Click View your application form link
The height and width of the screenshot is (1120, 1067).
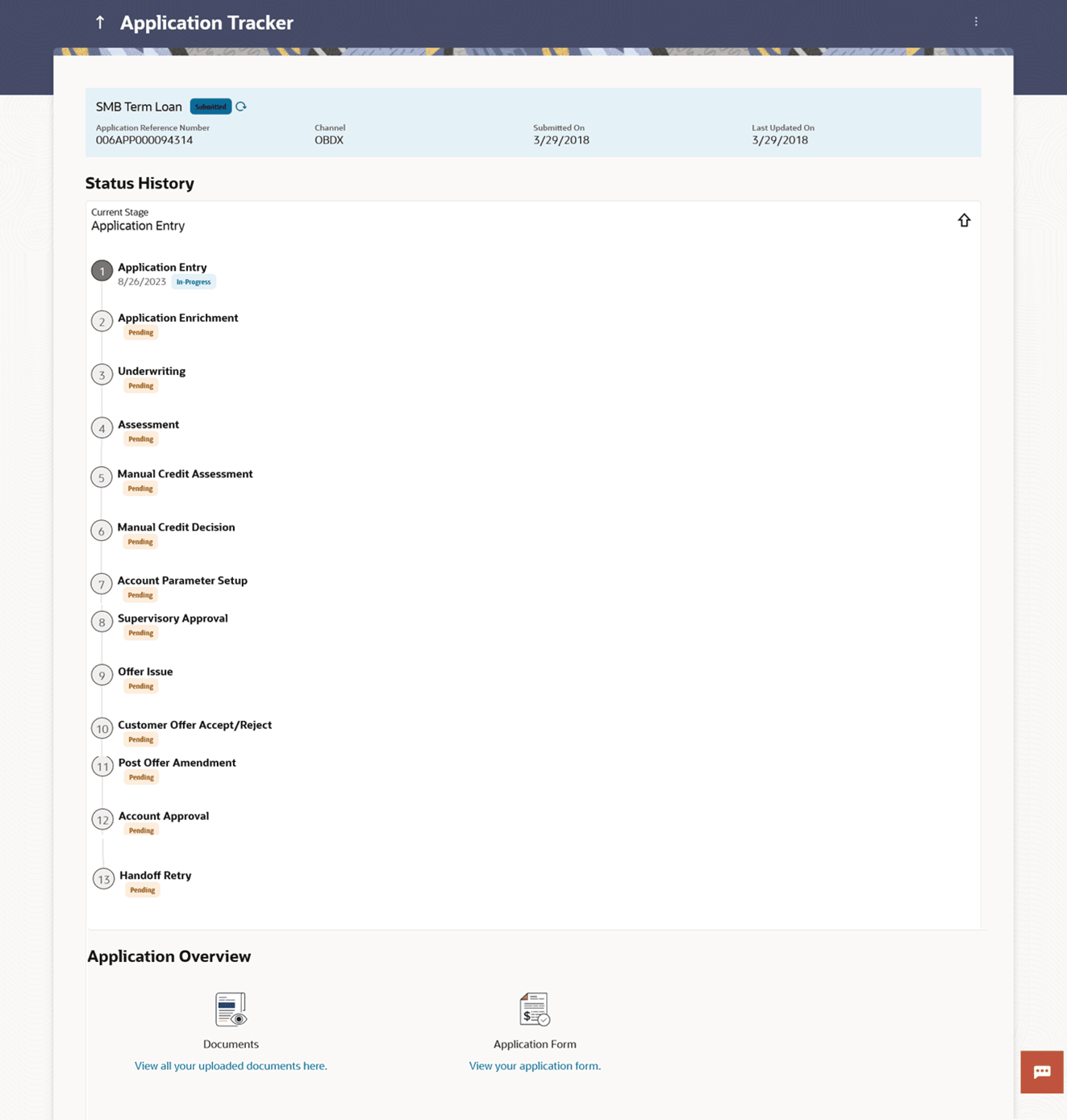(x=535, y=1066)
